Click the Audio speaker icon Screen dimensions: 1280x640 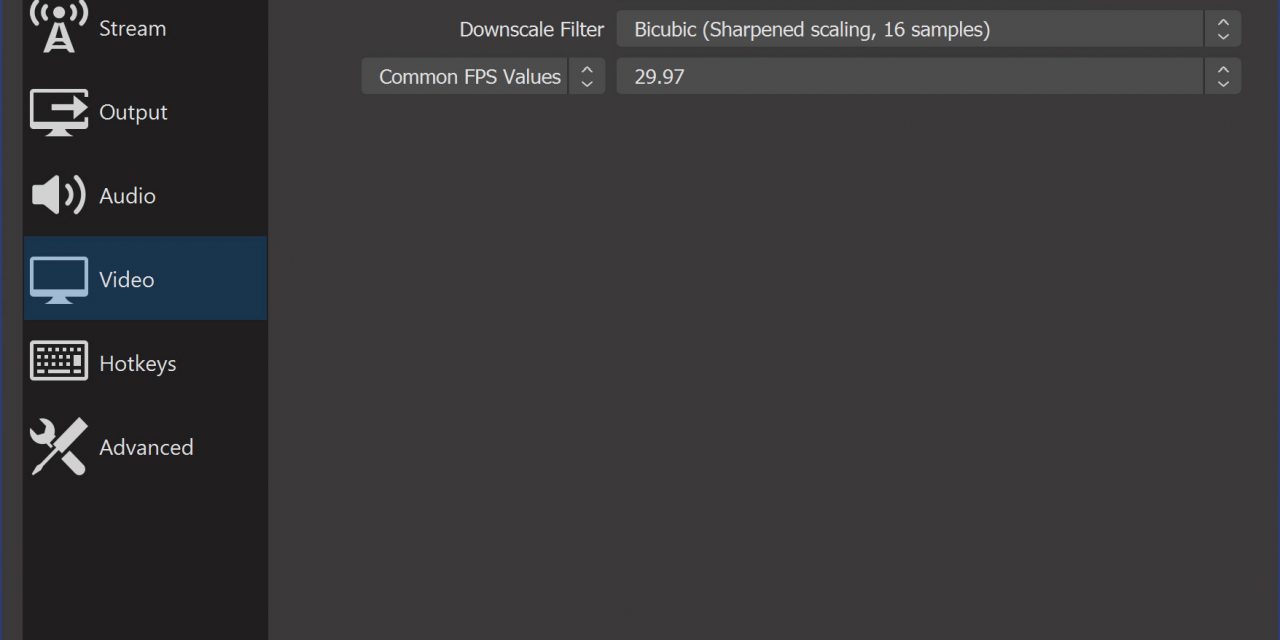pos(59,195)
